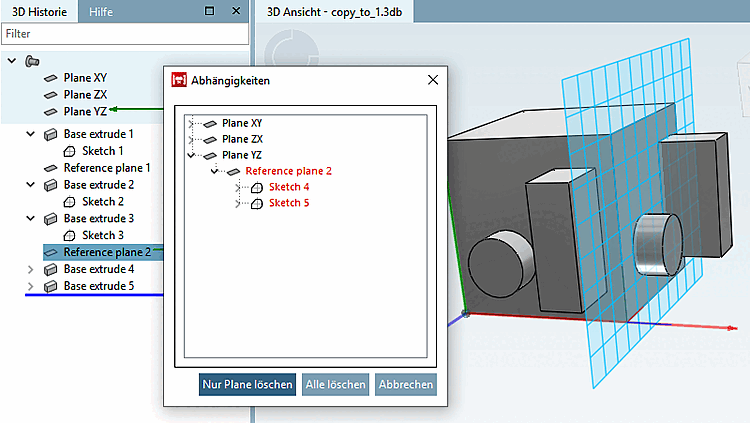
Task: Click the Reference plane 2 icon in history
Action: (x=50, y=252)
